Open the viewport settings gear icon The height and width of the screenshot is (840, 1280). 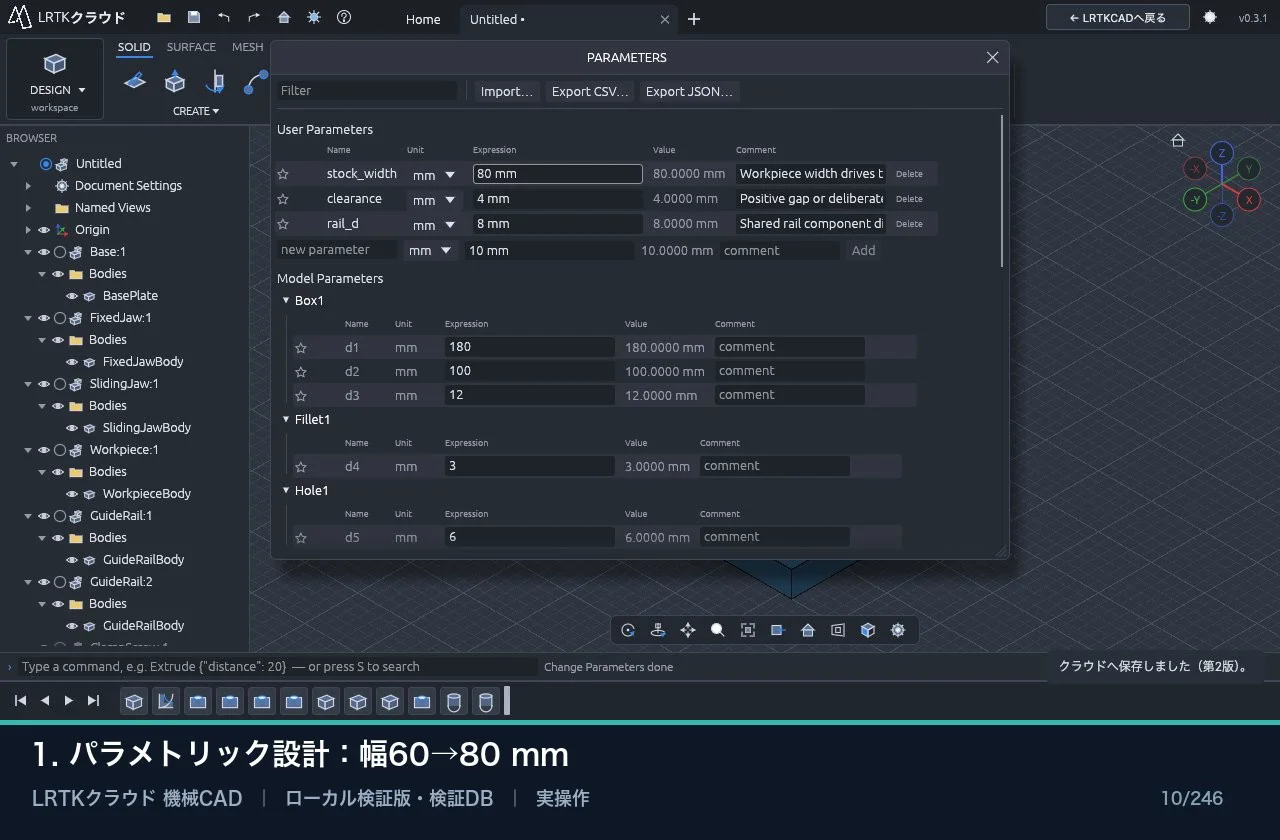click(x=898, y=630)
